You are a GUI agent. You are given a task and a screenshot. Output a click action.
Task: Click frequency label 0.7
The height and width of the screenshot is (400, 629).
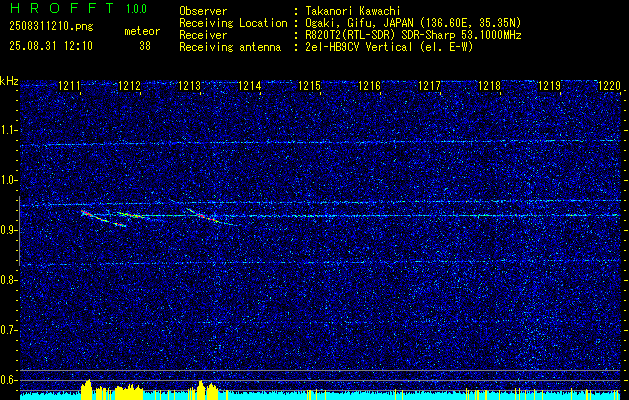coord(9,330)
